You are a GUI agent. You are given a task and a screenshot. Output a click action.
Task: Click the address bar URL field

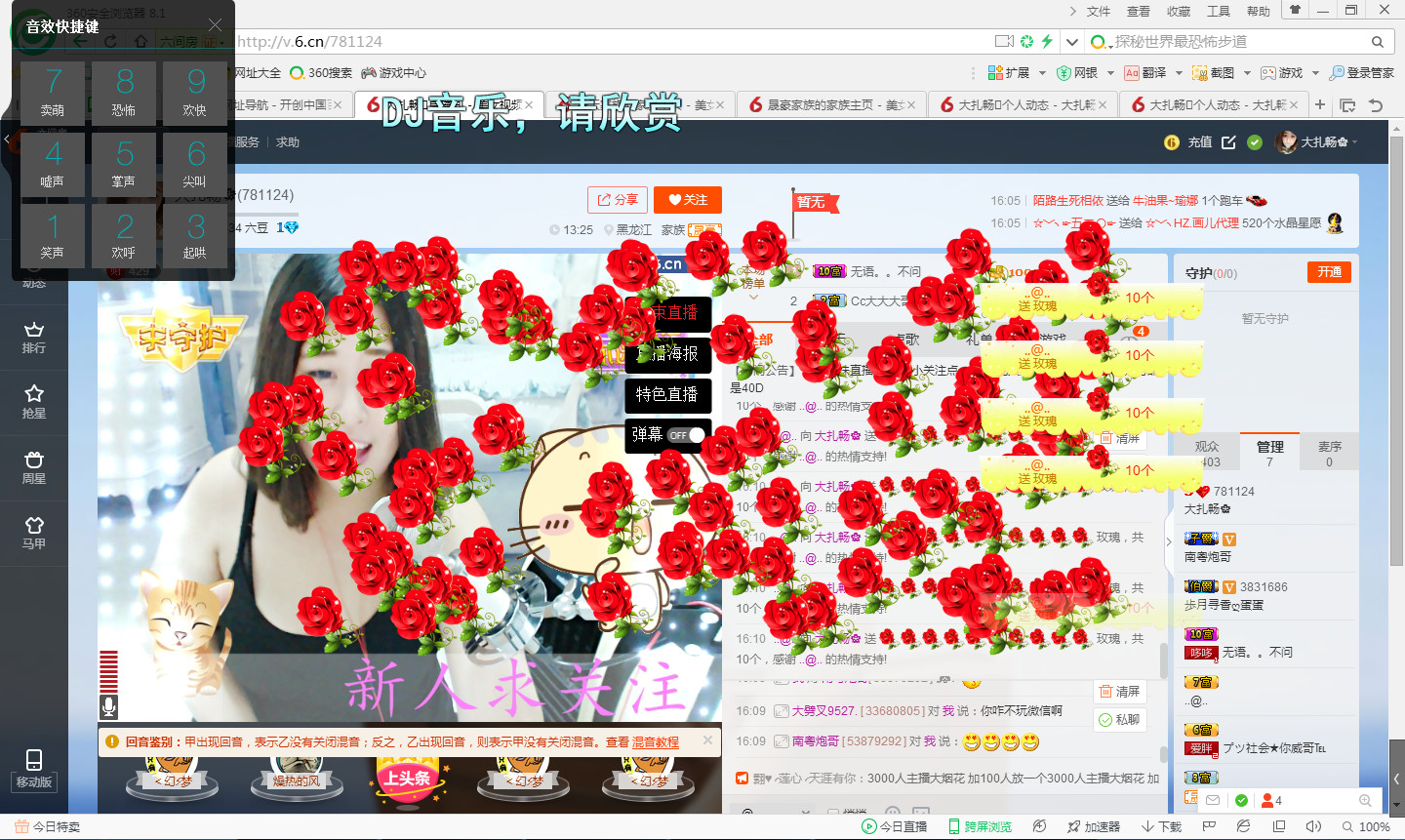click(610, 41)
